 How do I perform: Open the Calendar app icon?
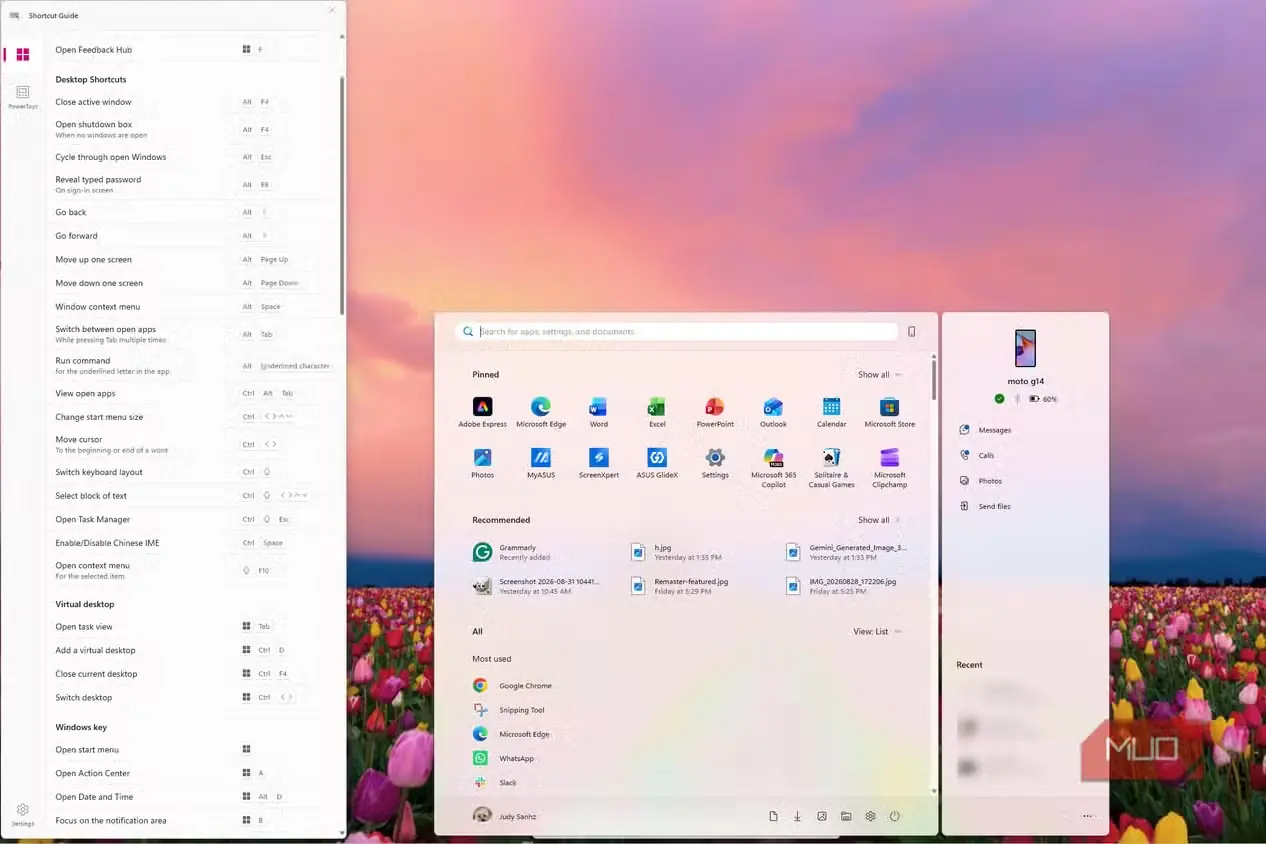click(x=831, y=412)
